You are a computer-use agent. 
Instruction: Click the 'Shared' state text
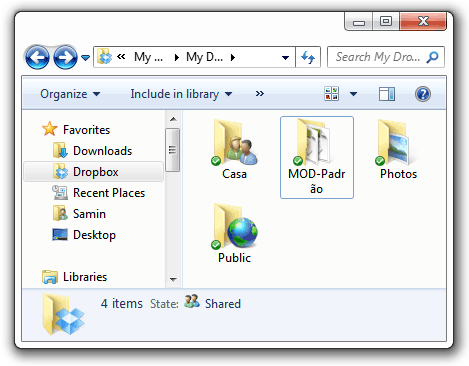click(x=223, y=304)
